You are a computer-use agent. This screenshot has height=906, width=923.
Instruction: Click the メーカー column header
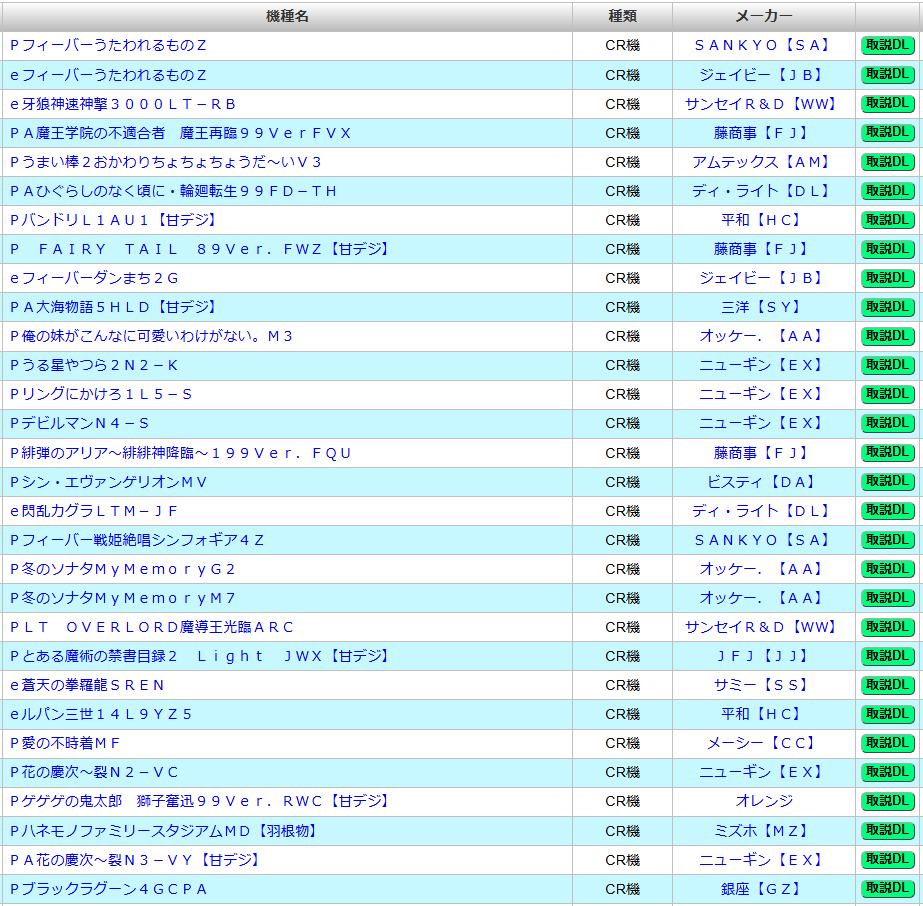pos(763,16)
